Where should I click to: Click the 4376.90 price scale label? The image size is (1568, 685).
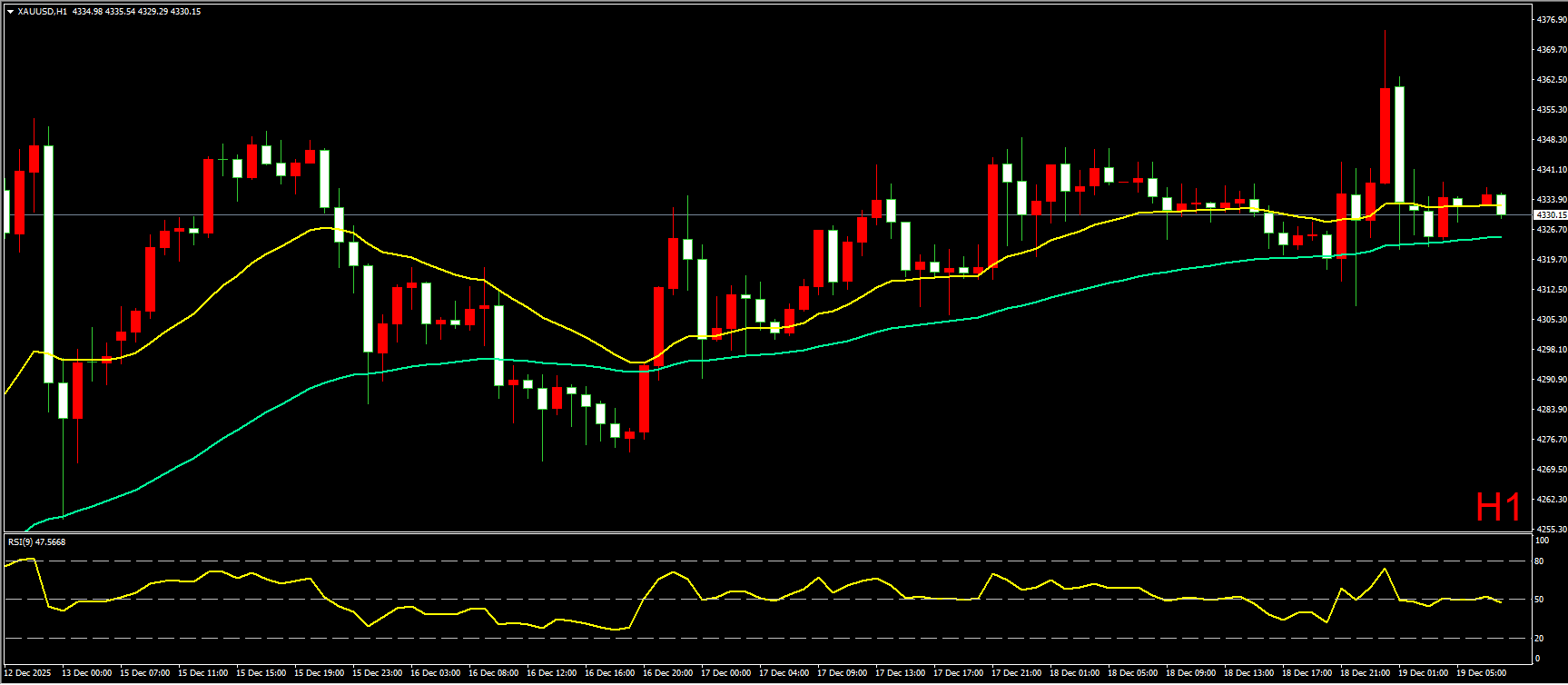point(1550,19)
